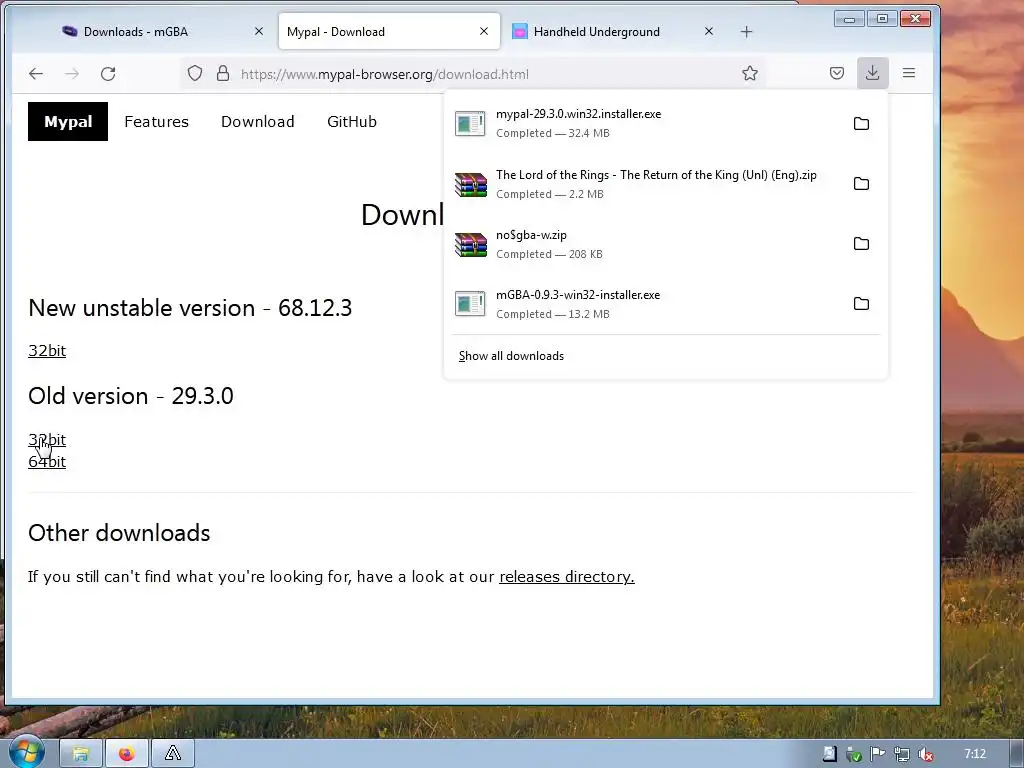This screenshot has height=768, width=1024.
Task: Open the Firefox hamburger menu
Action: coord(909,73)
